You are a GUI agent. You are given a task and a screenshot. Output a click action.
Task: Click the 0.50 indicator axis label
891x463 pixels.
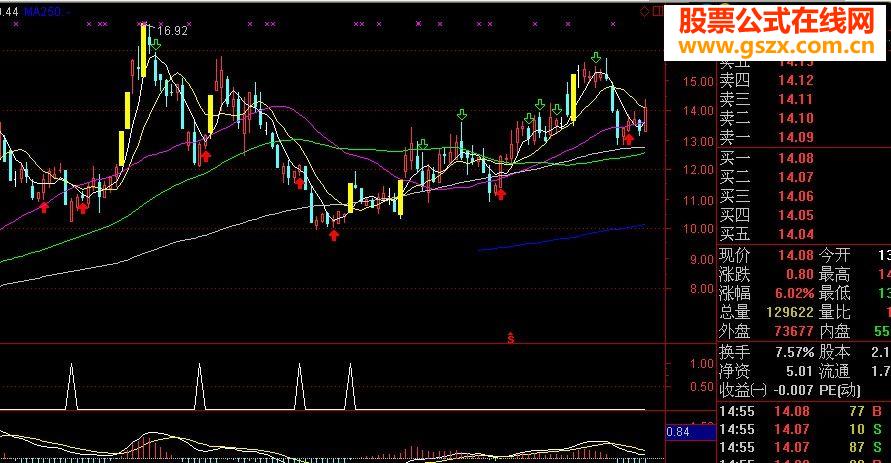tap(702, 387)
